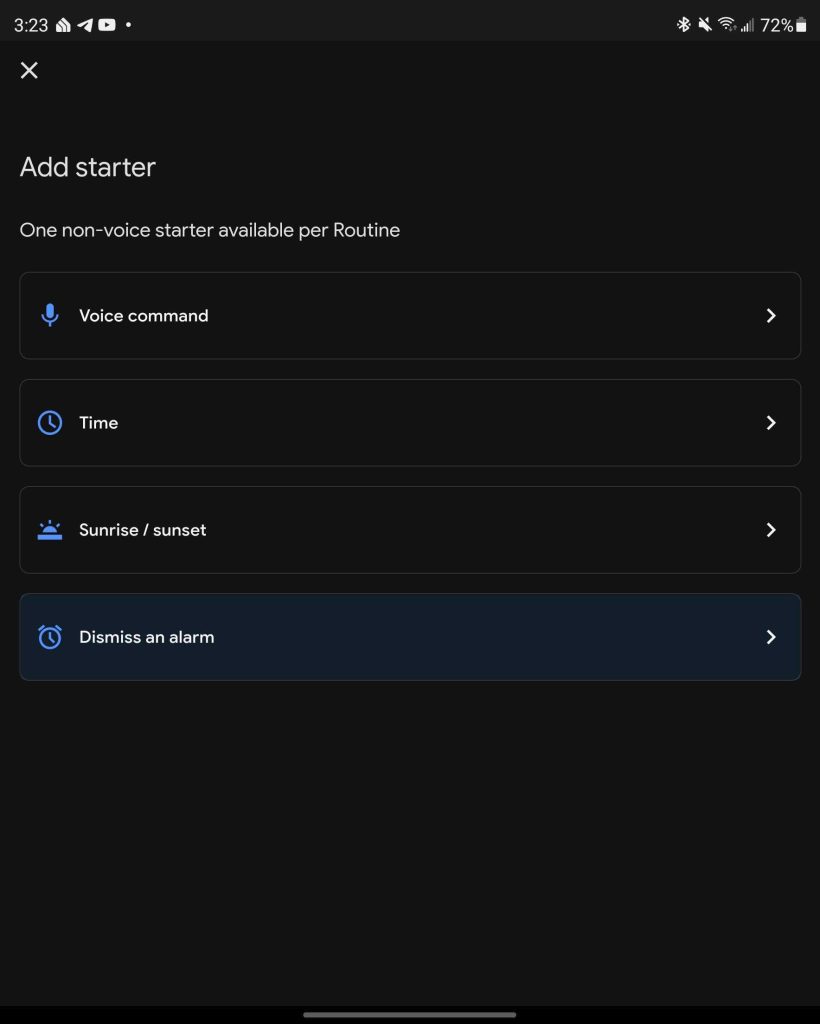This screenshot has height=1024, width=820.
Task: Tap the alarm clock icon
Action: click(x=50, y=637)
